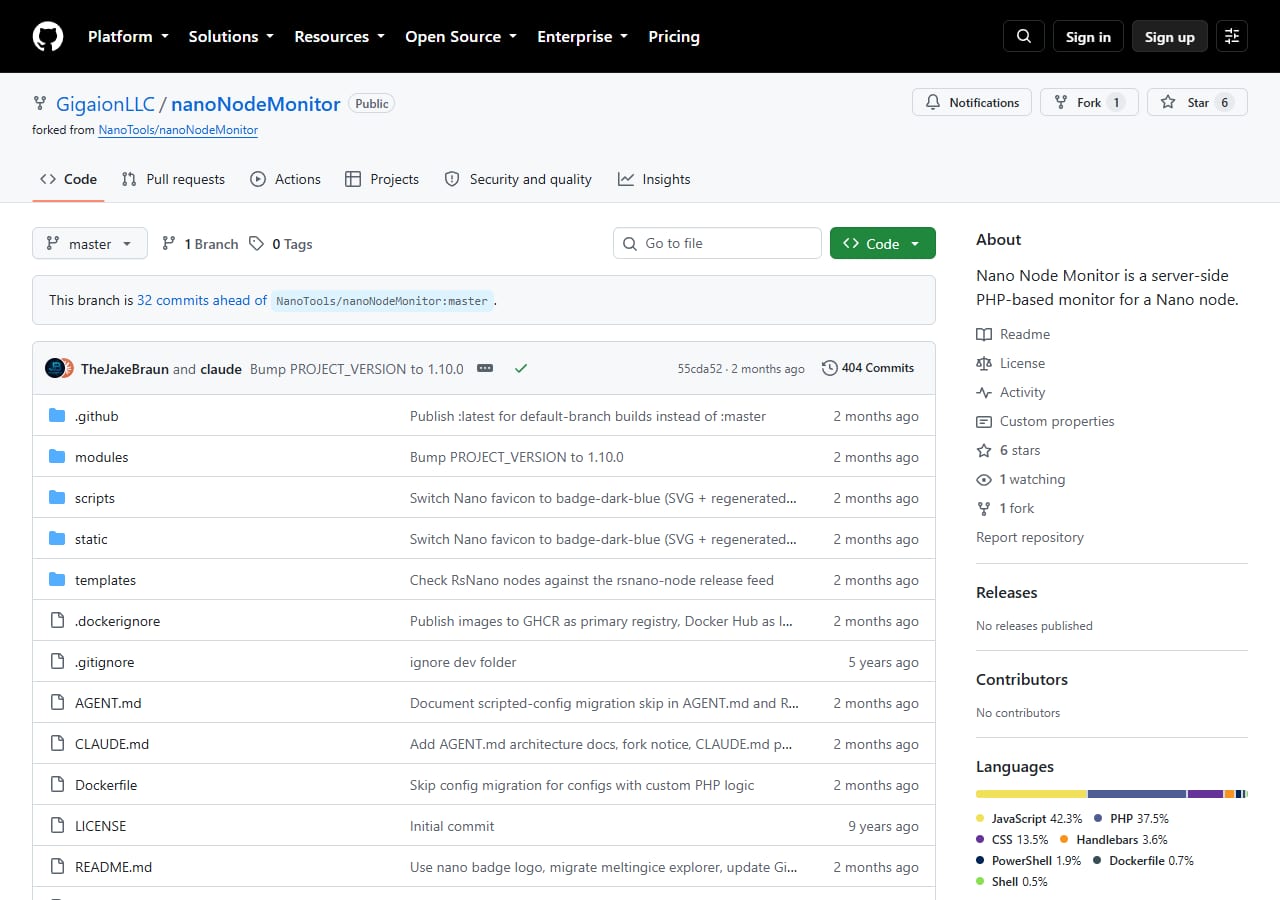Switch to Security and quality tab
Screen dimensions: 1280x900
(518, 179)
